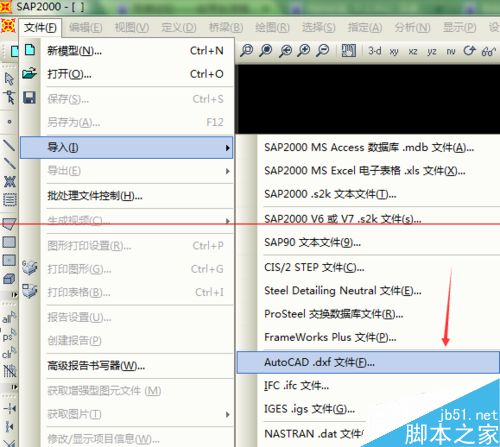This screenshot has width=500, height=447.
Task: Open the 桥梁(B) menu
Action: (226, 27)
